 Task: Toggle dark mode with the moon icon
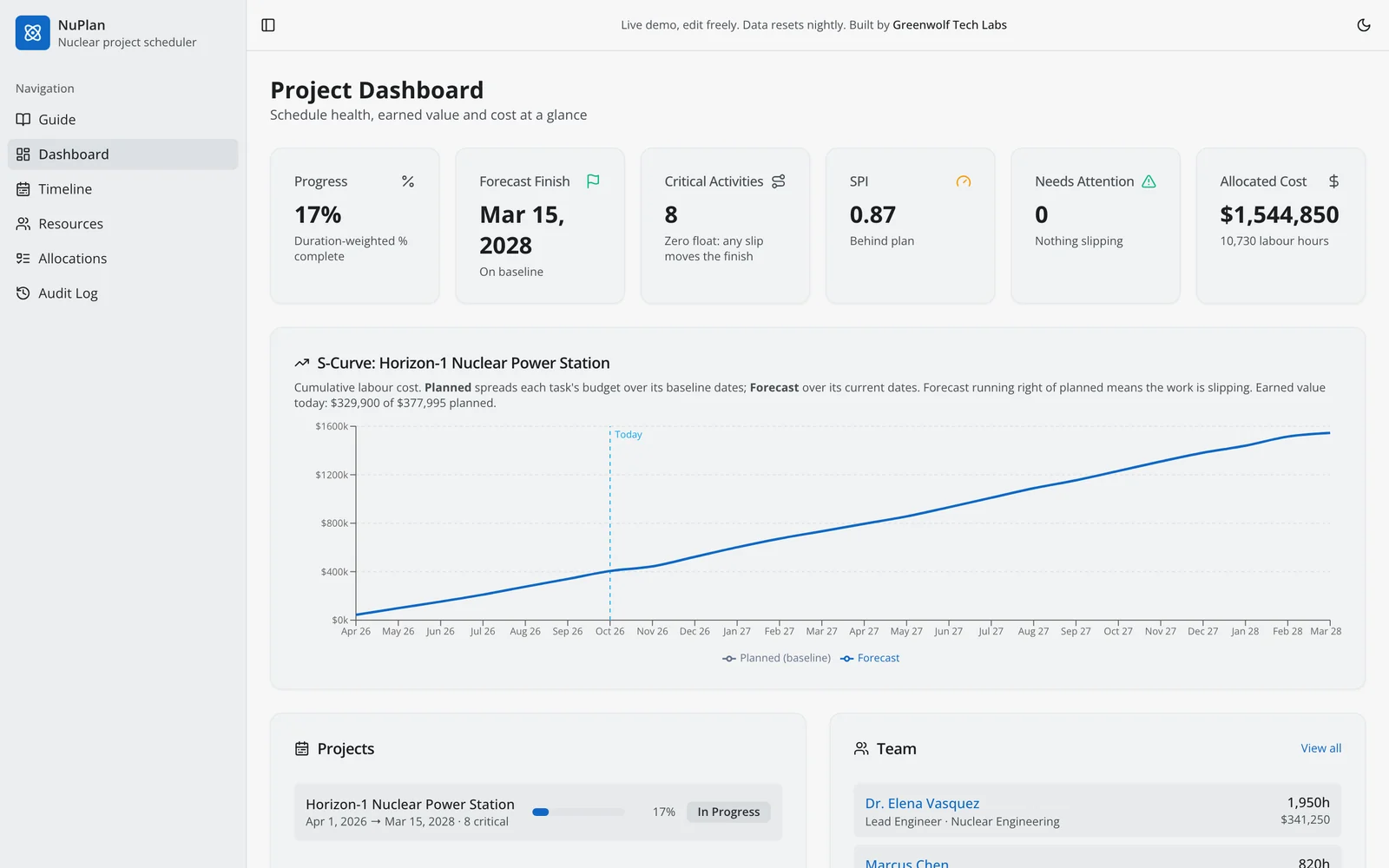click(1364, 25)
